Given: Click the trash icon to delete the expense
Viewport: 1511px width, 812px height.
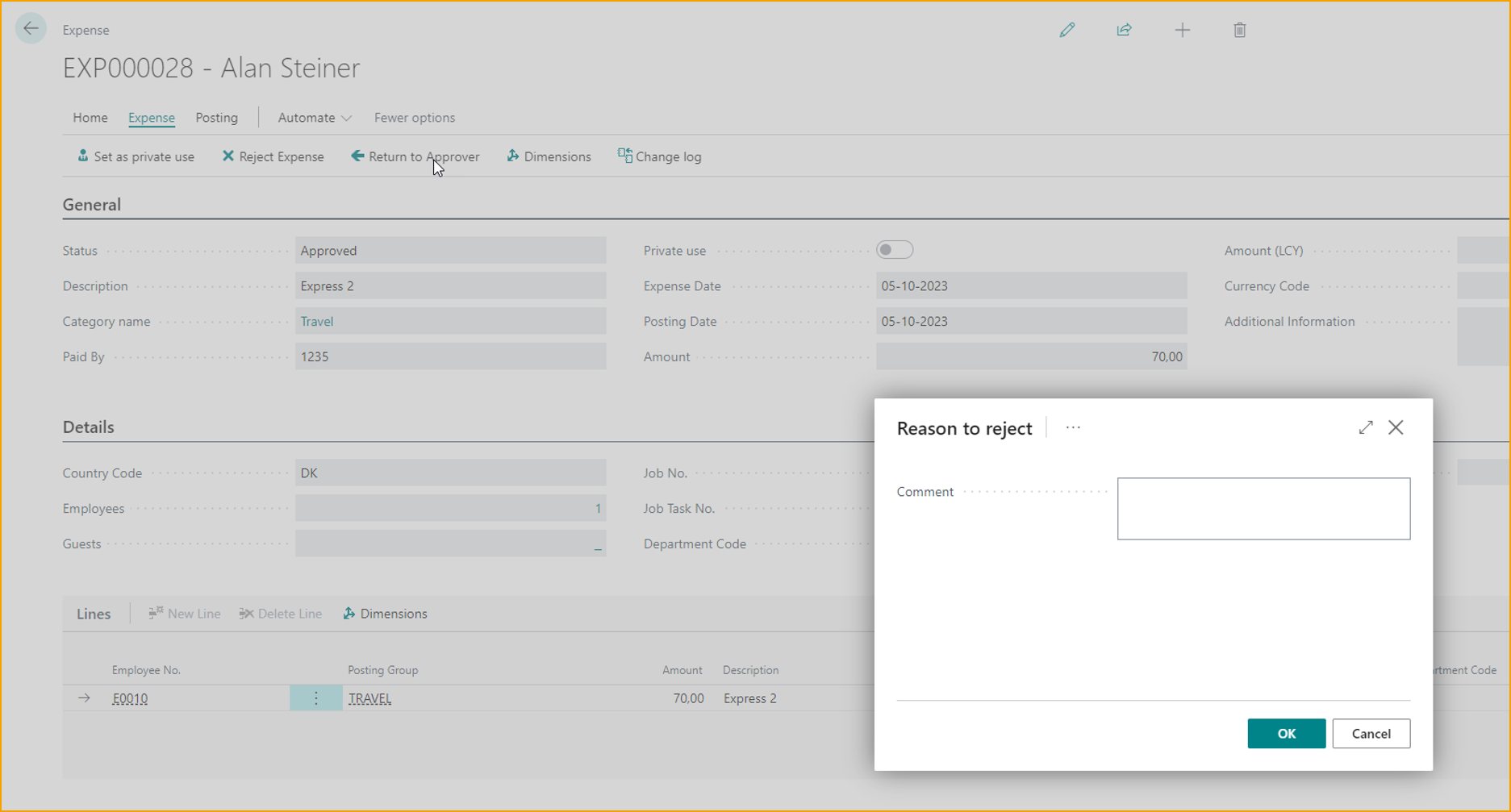Looking at the screenshot, I should (x=1240, y=30).
